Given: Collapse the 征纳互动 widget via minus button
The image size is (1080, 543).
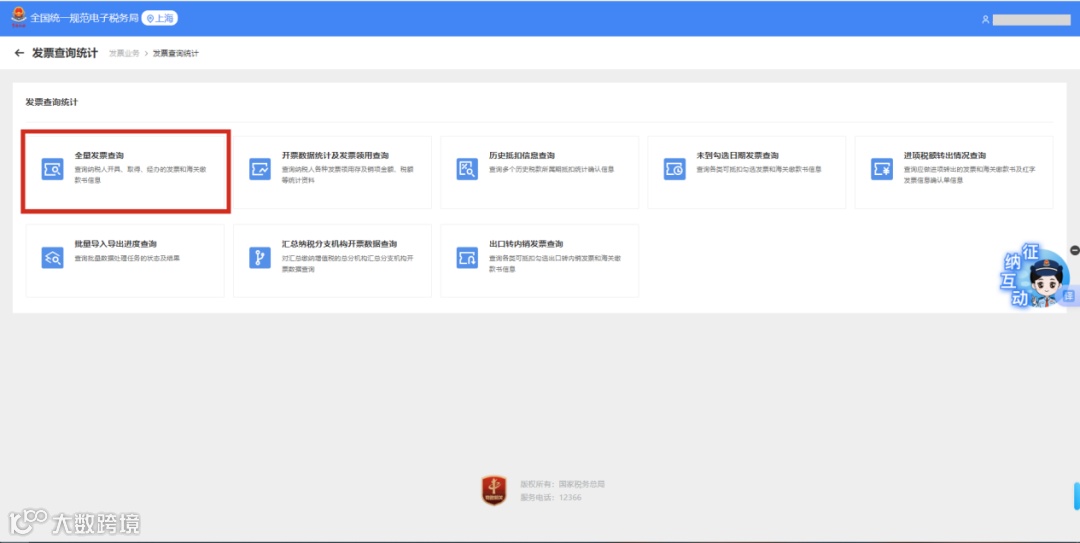Looking at the screenshot, I should (1074, 250).
